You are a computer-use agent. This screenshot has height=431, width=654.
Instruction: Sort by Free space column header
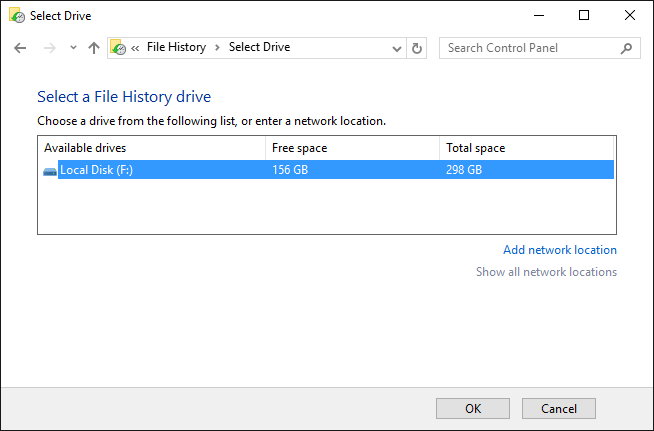[352, 148]
